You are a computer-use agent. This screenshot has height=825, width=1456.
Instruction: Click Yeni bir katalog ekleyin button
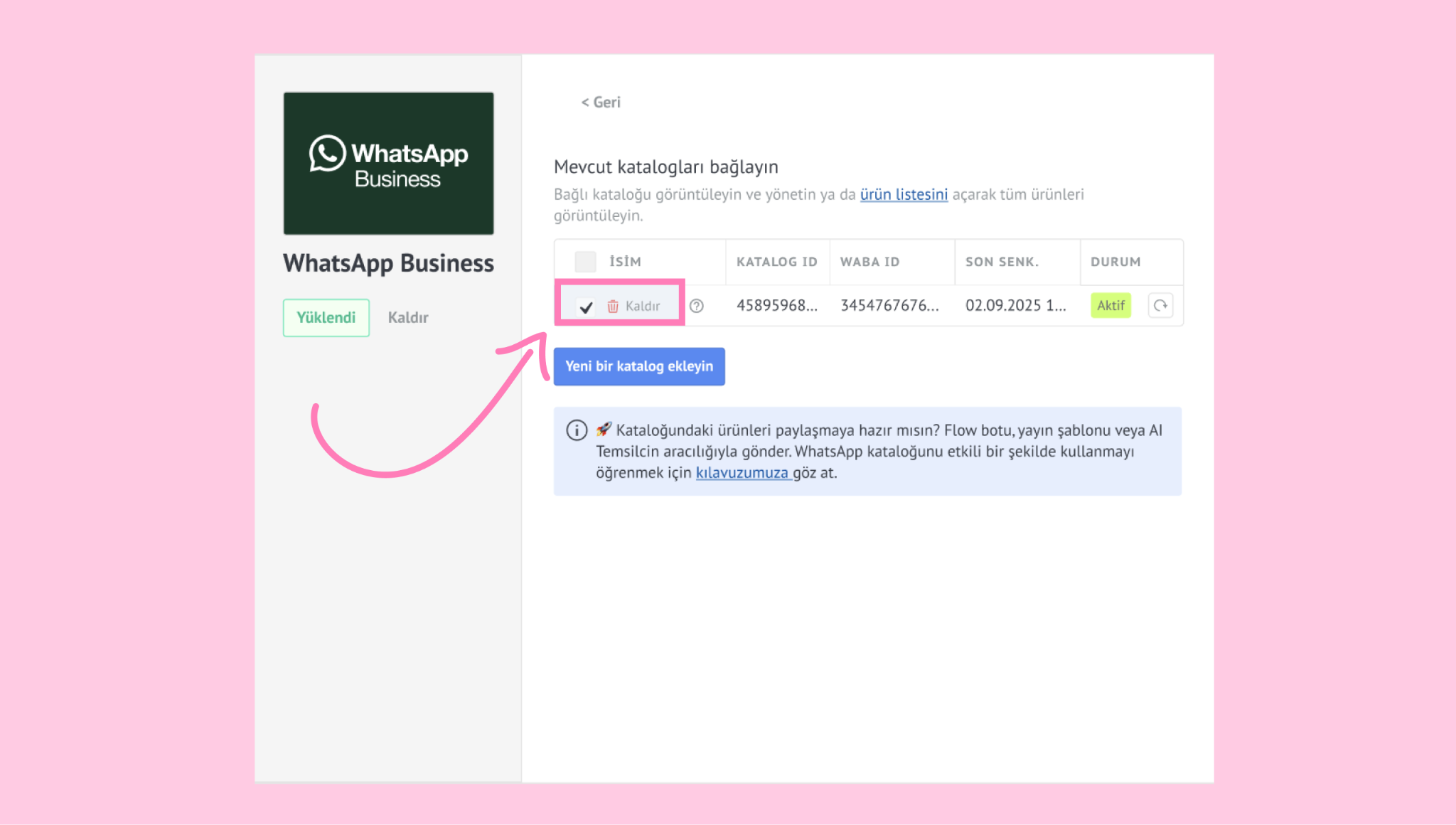tap(639, 366)
